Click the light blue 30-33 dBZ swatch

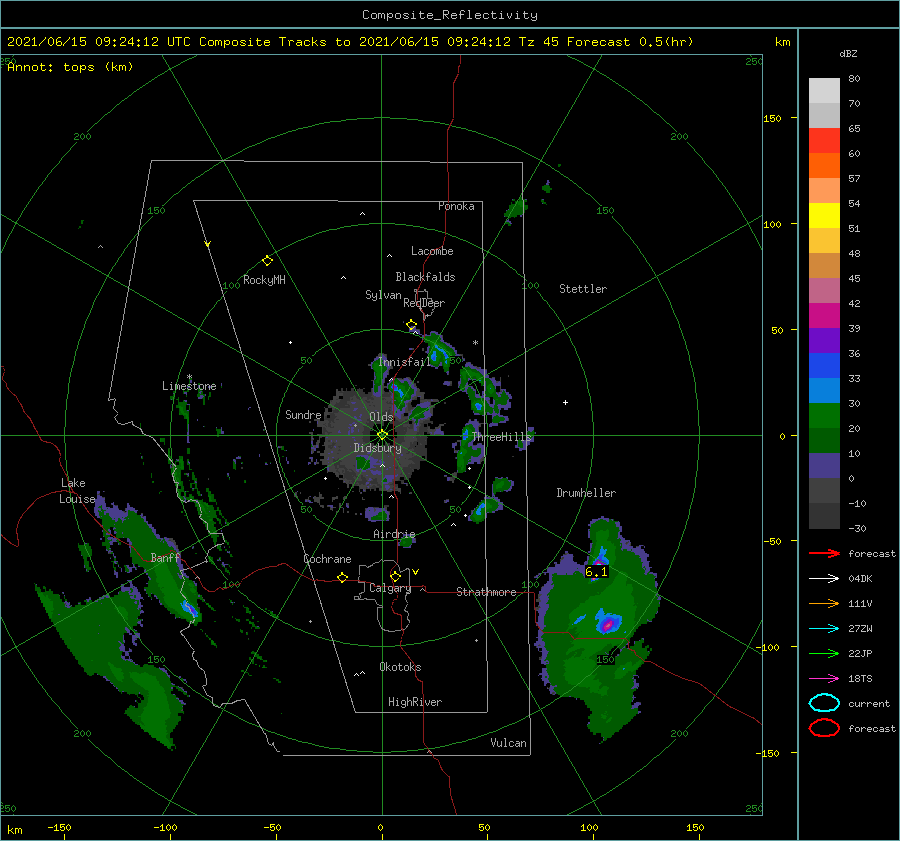click(x=824, y=390)
